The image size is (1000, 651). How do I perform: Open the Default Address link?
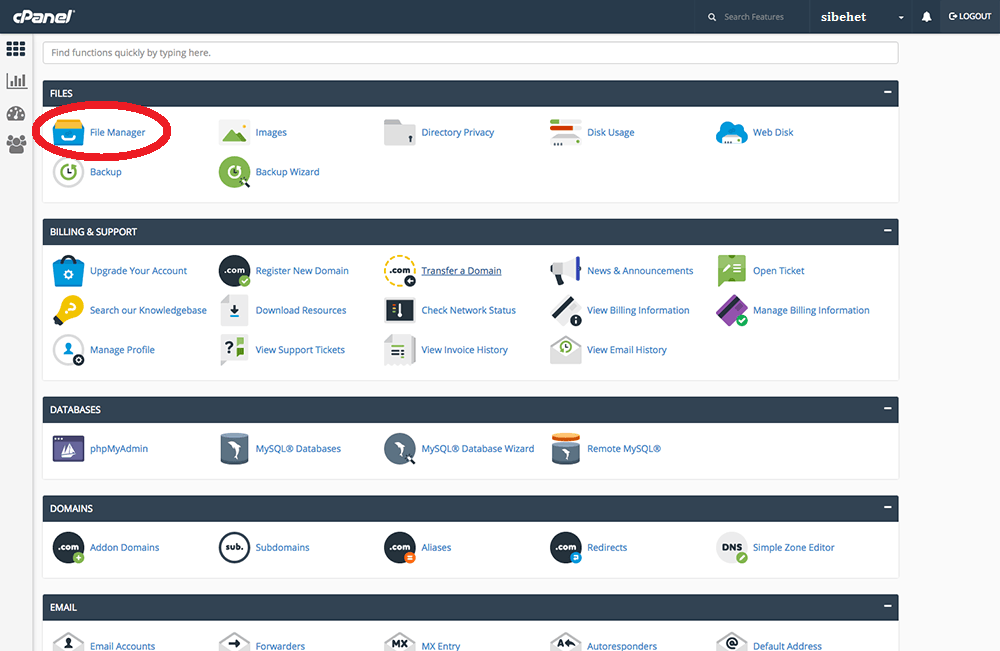click(x=787, y=646)
